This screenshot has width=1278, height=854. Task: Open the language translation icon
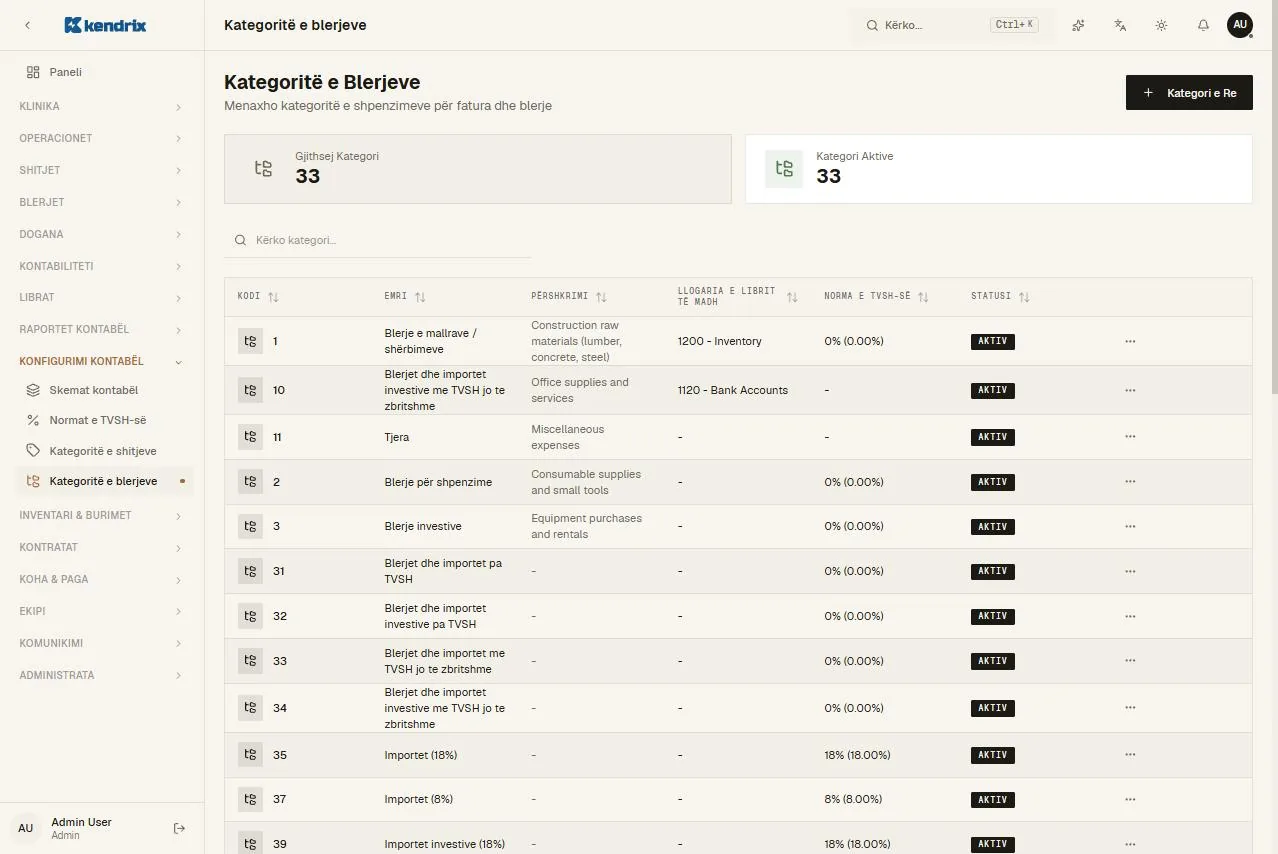(x=1120, y=25)
